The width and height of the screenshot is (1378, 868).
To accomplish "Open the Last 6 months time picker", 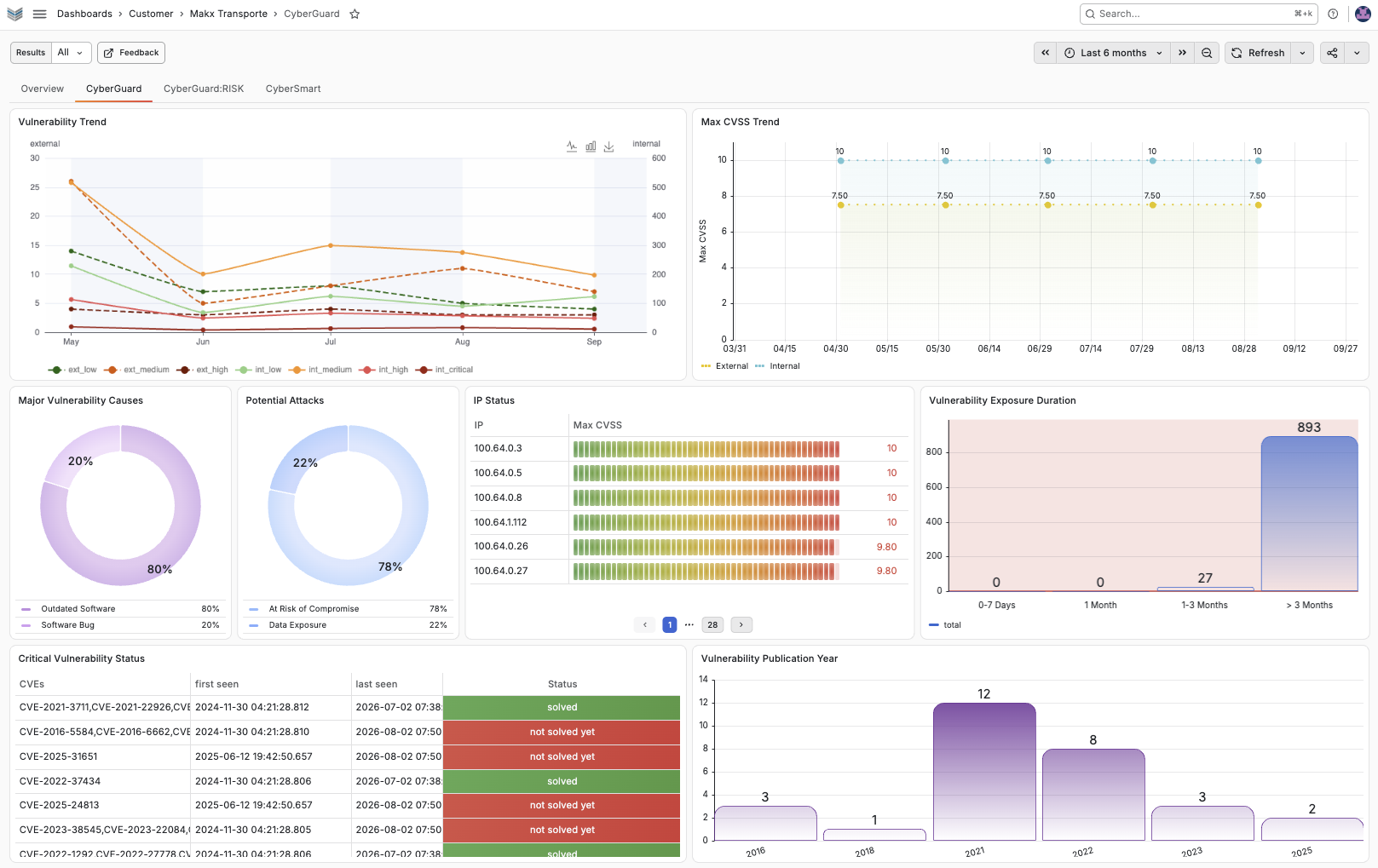I will pyautogui.click(x=1114, y=53).
